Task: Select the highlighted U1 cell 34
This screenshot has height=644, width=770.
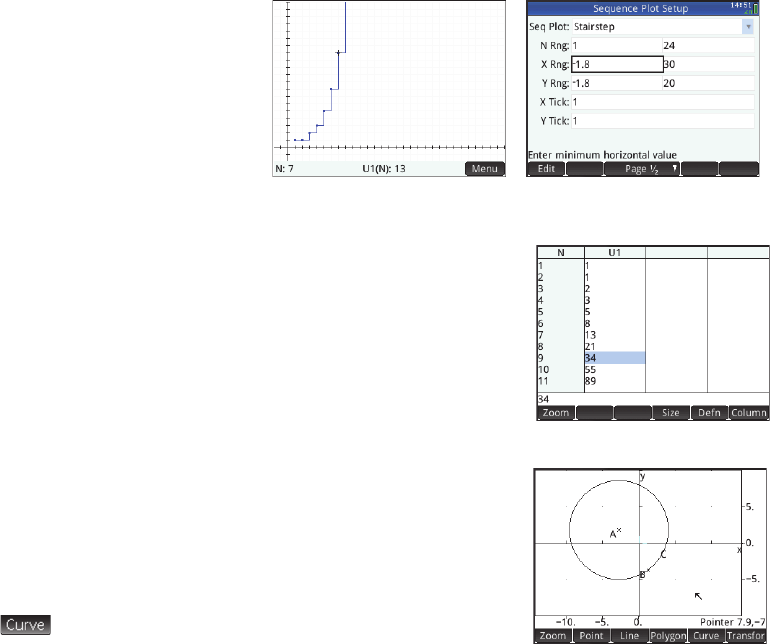Action: click(x=615, y=358)
